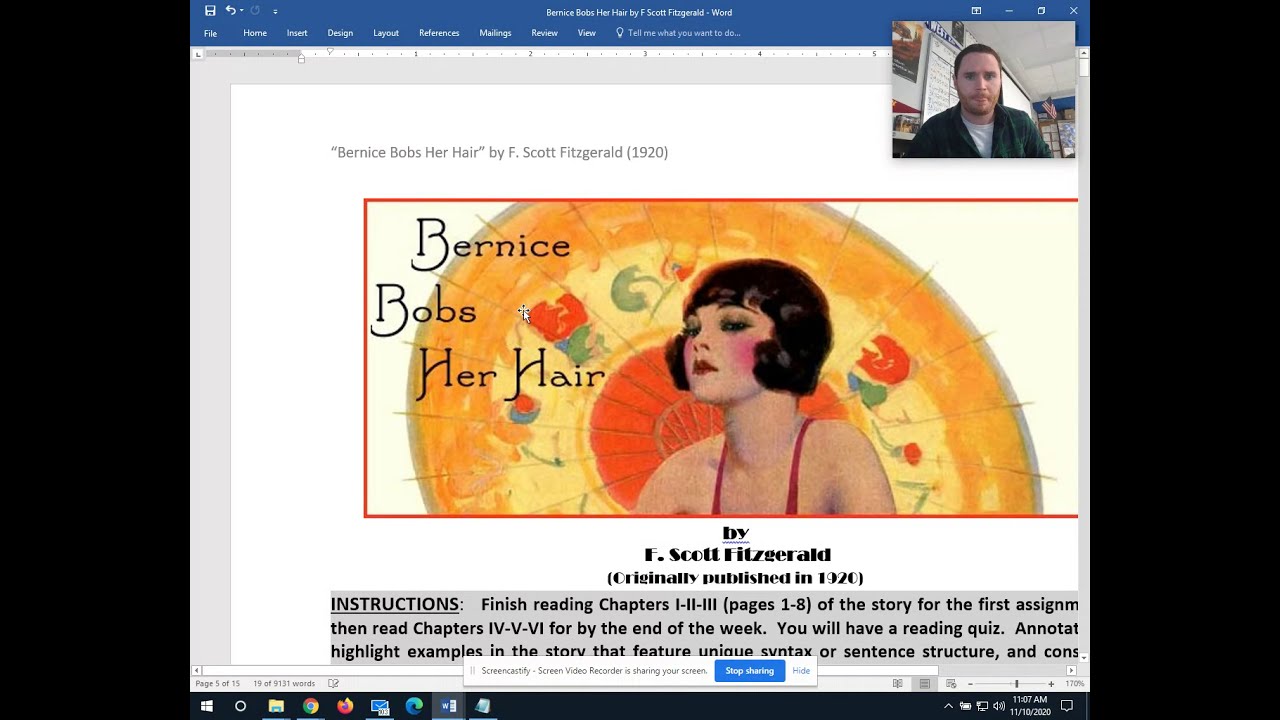Click the webcam video overlay
Screen dimensions: 1280x720
[x=984, y=90]
